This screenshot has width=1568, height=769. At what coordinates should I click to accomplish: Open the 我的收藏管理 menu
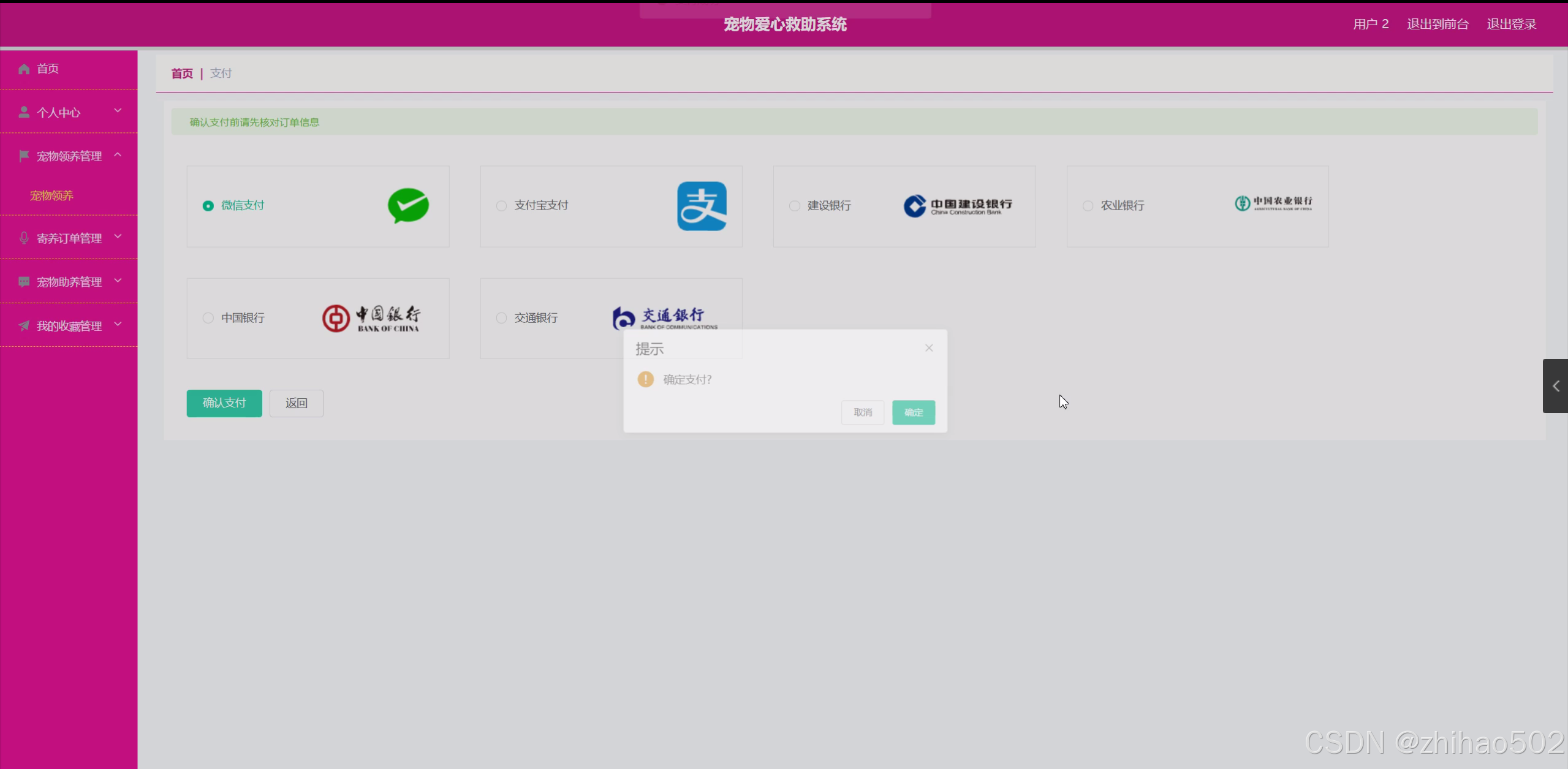69,325
